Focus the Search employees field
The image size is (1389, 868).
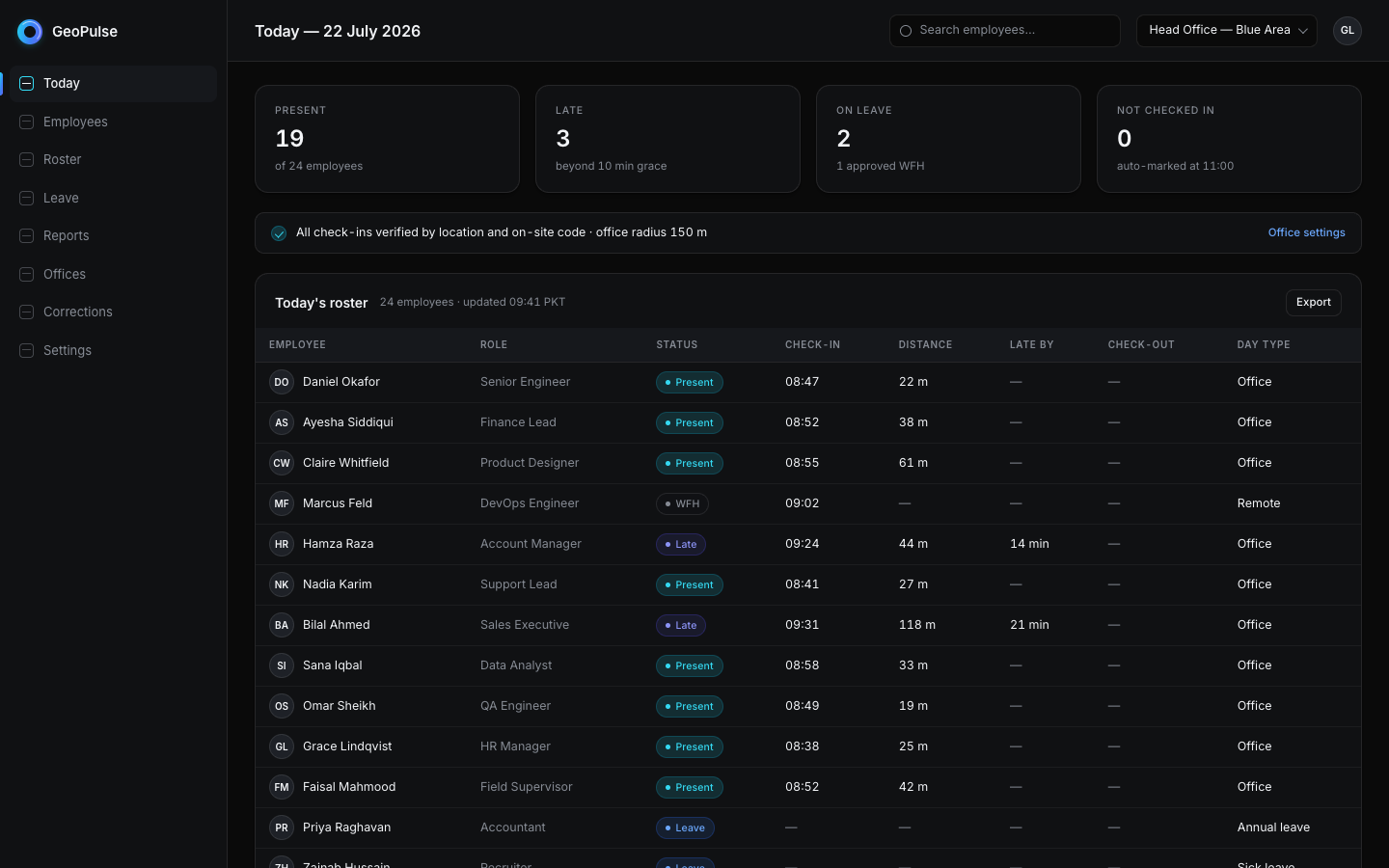1004,31
